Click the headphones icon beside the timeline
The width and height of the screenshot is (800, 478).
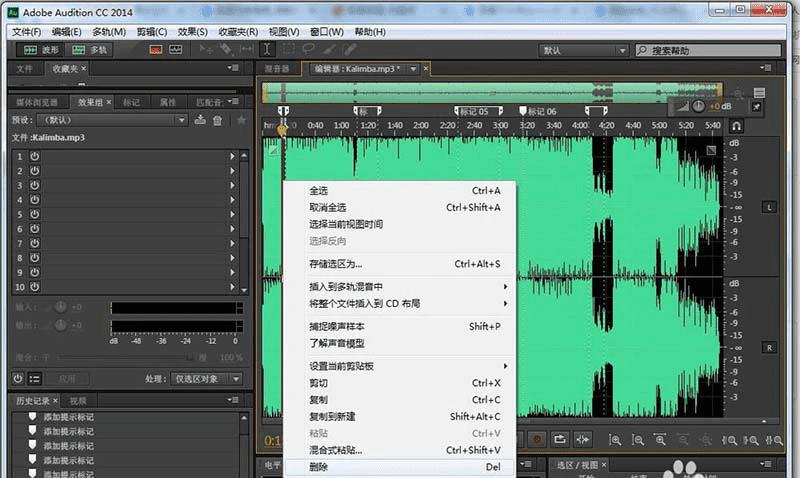736,127
